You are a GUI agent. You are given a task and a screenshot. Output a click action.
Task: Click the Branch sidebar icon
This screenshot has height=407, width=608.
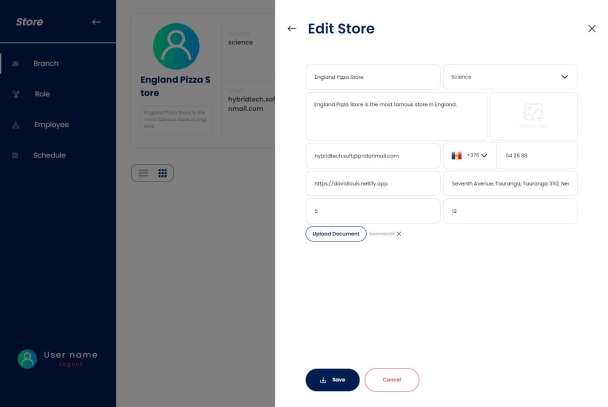tap(16, 64)
